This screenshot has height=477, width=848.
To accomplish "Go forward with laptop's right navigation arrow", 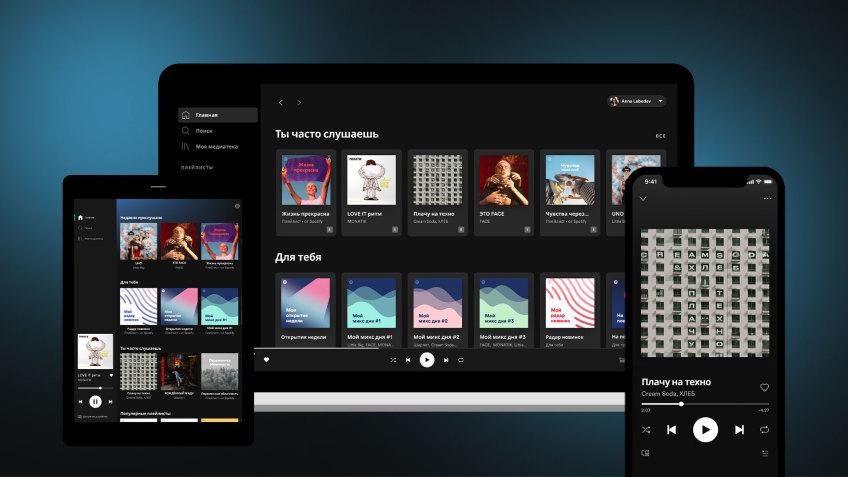I will [299, 102].
